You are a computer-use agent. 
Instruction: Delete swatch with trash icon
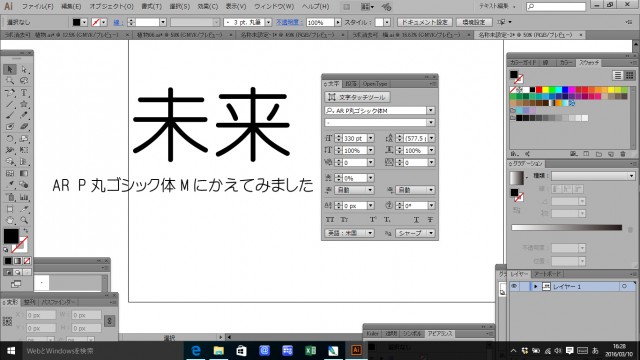point(623,154)
